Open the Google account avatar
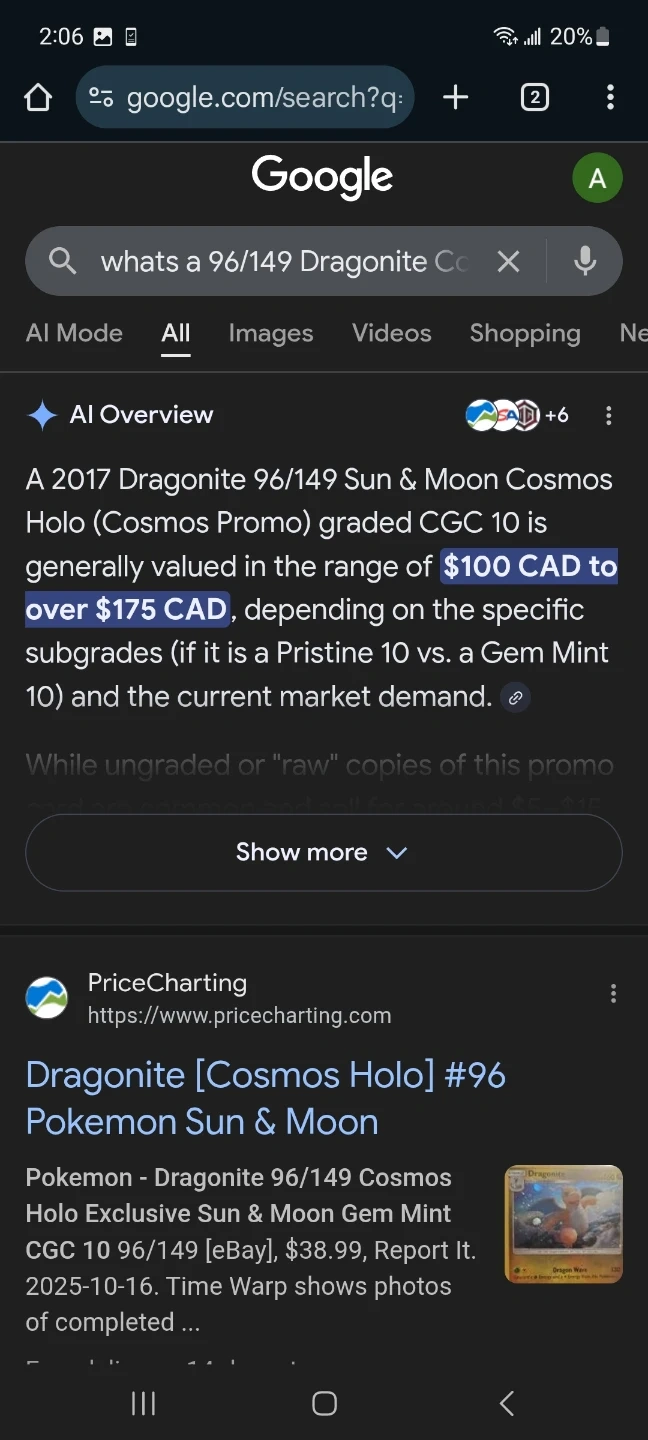Viewport: 648px width, 1440px height. click(x=597, y=179)
